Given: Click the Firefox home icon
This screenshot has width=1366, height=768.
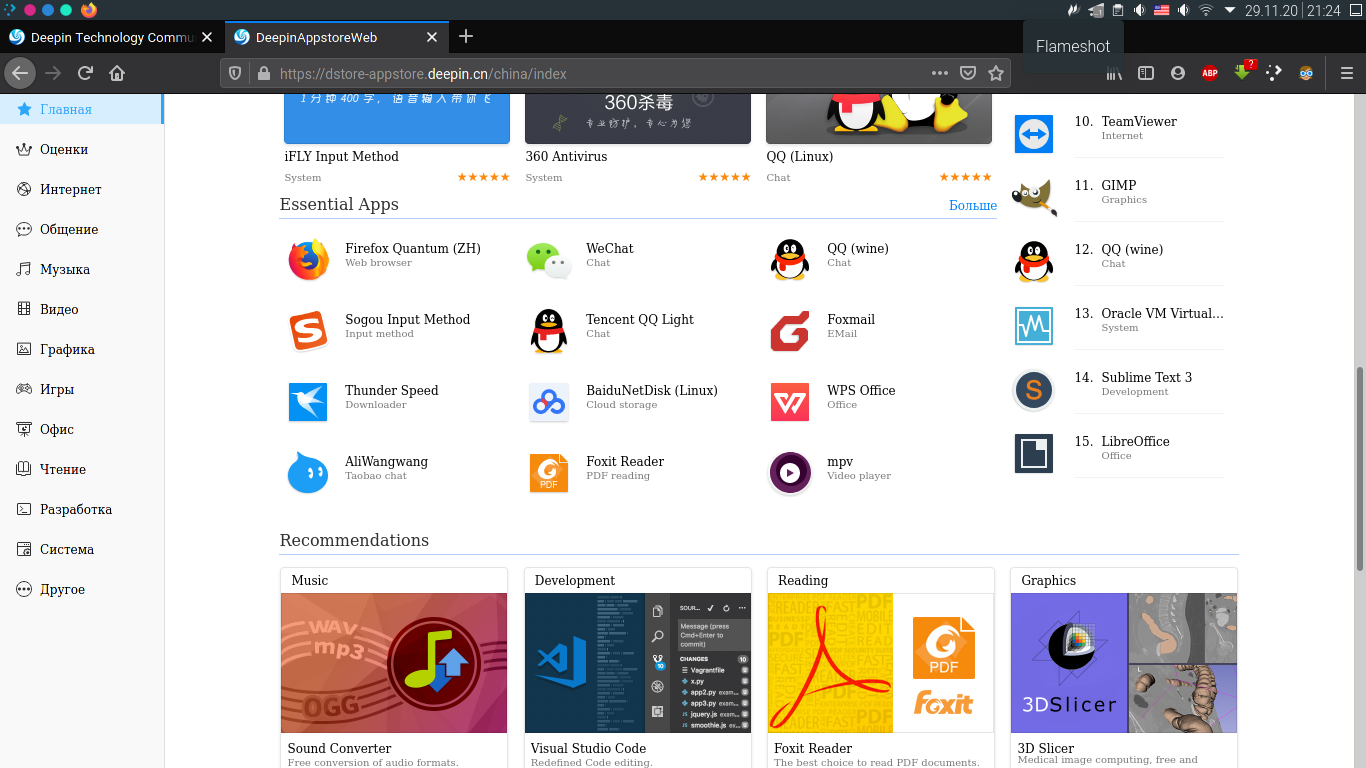Looking at the screenshot, I should 117,73.
